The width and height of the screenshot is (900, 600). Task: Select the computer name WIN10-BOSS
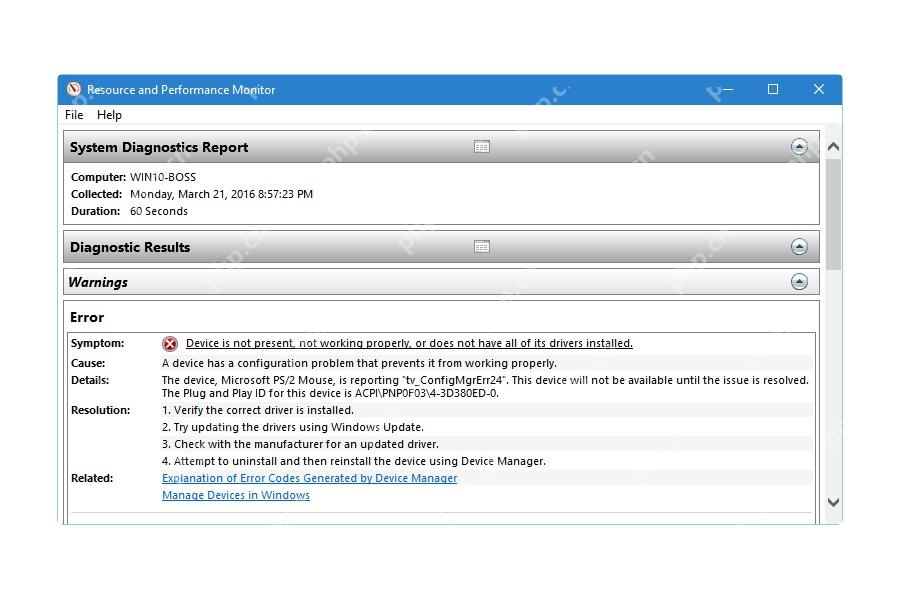[x=163, y=177]
